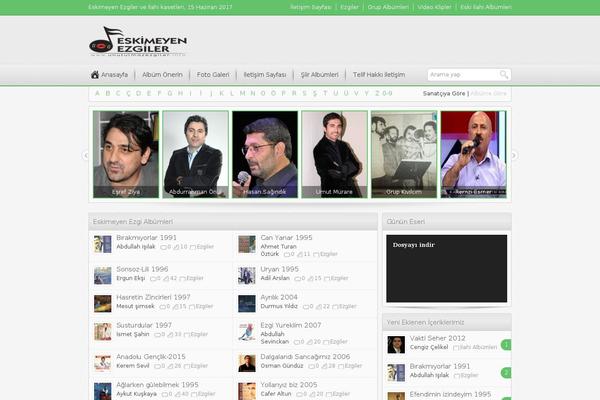Open the Anasayfa home icon

95,75
